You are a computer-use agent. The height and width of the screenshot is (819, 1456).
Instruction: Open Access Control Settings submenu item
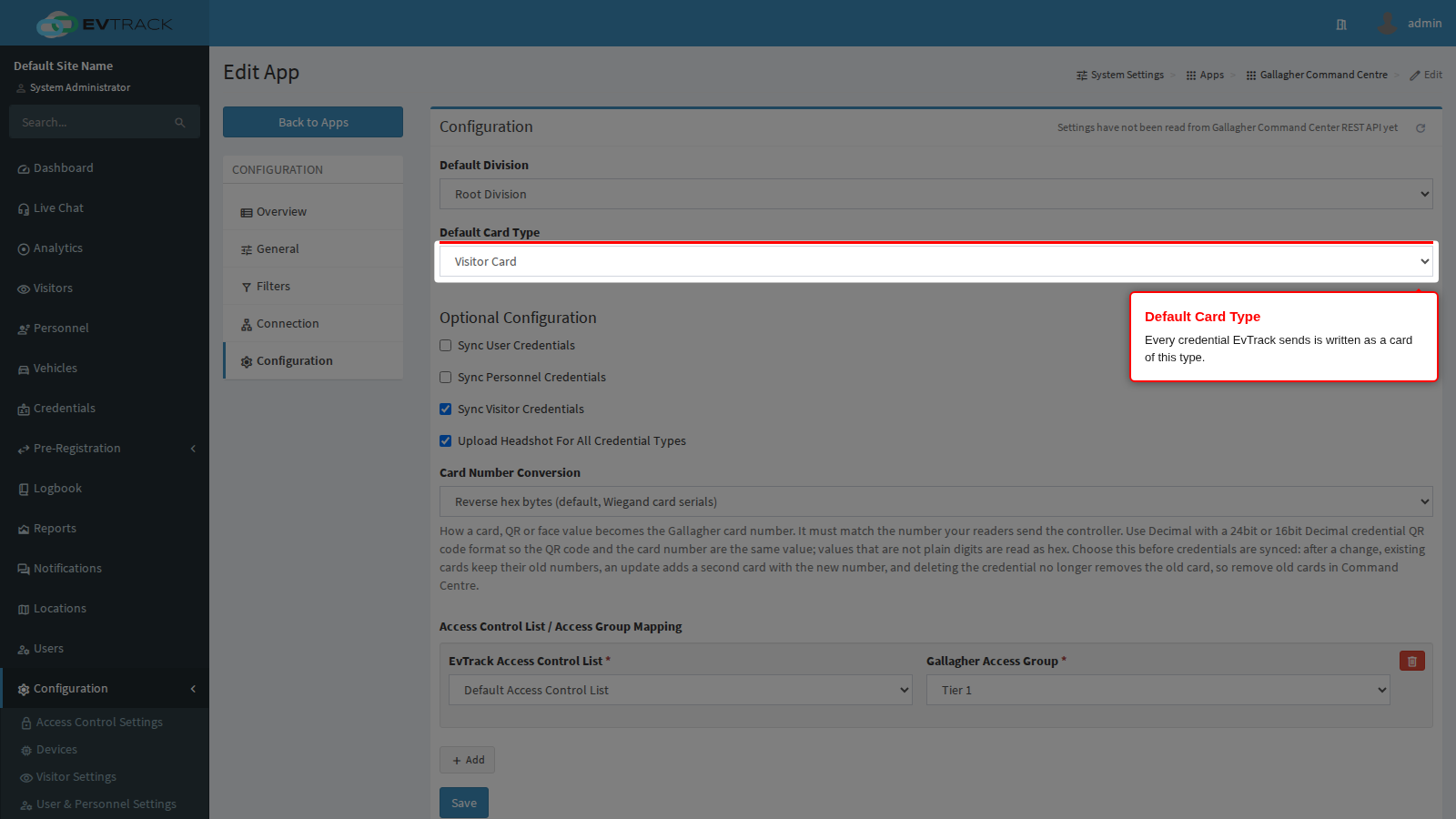click(105, 723)
